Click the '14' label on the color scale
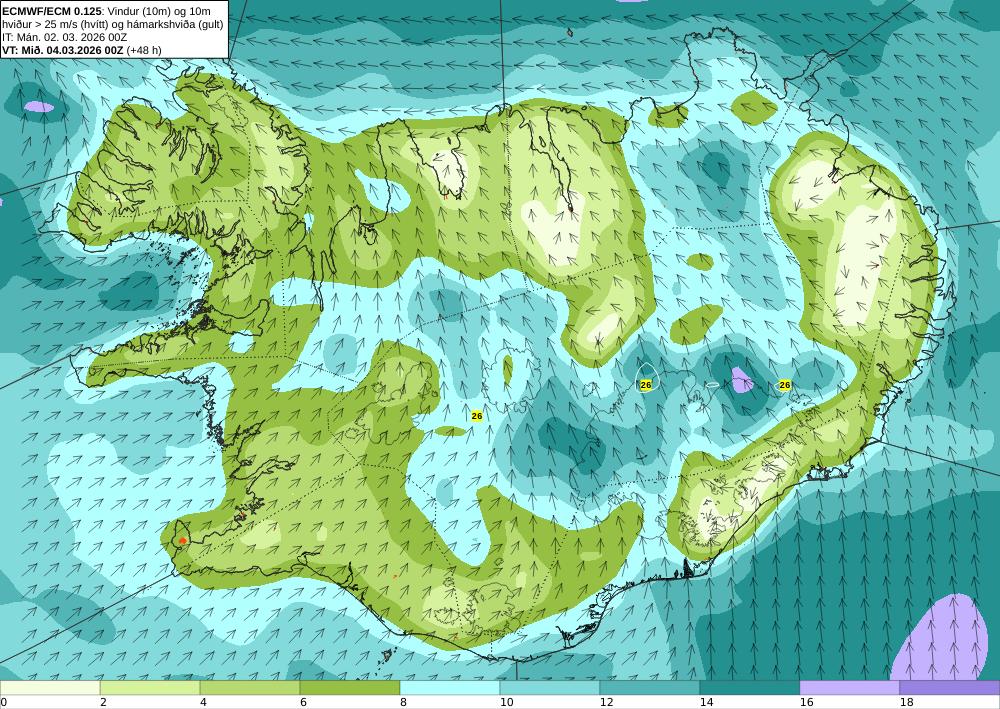 click(x=707, y=703)
